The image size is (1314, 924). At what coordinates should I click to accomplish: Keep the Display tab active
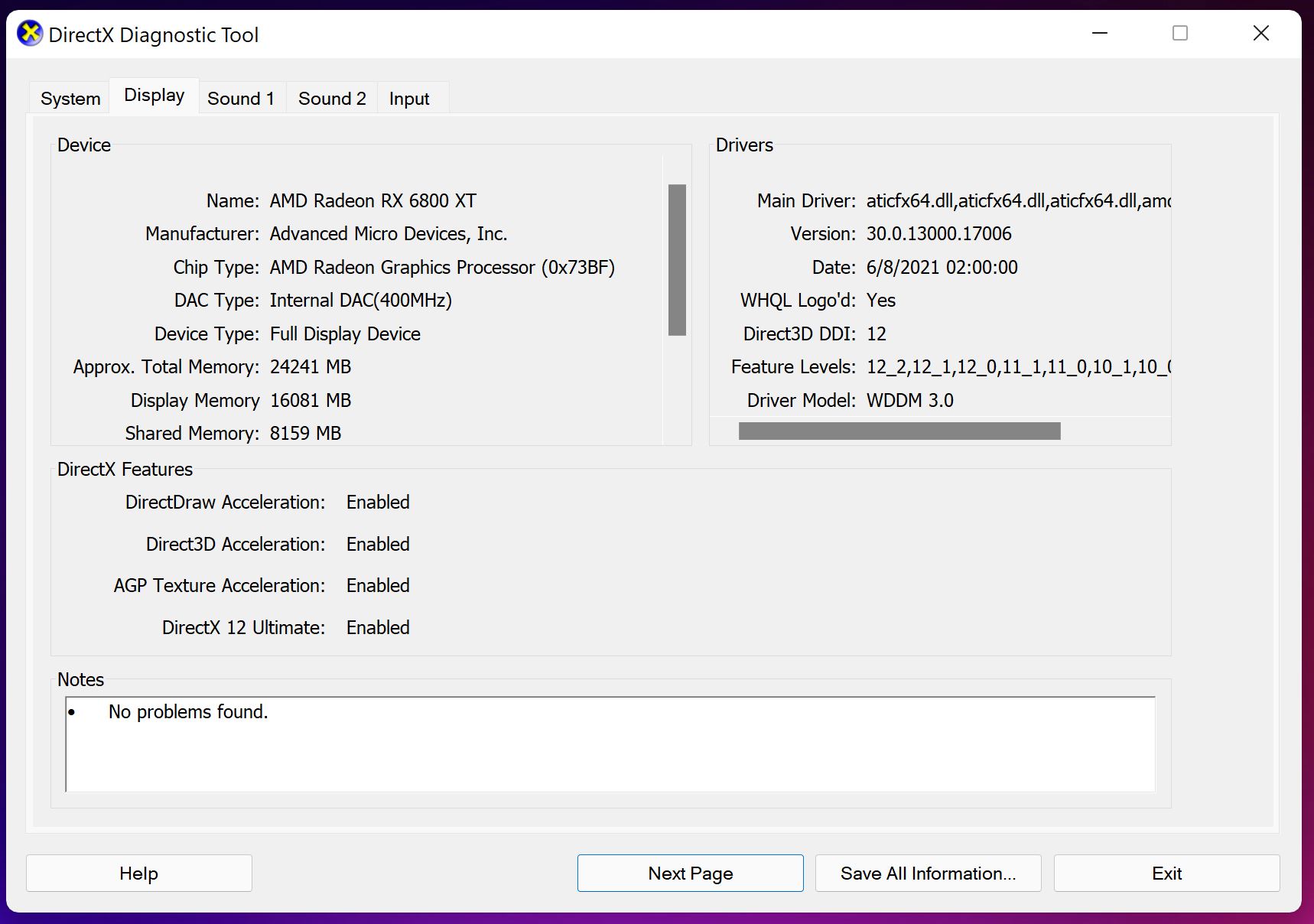(x=153, y=94)
